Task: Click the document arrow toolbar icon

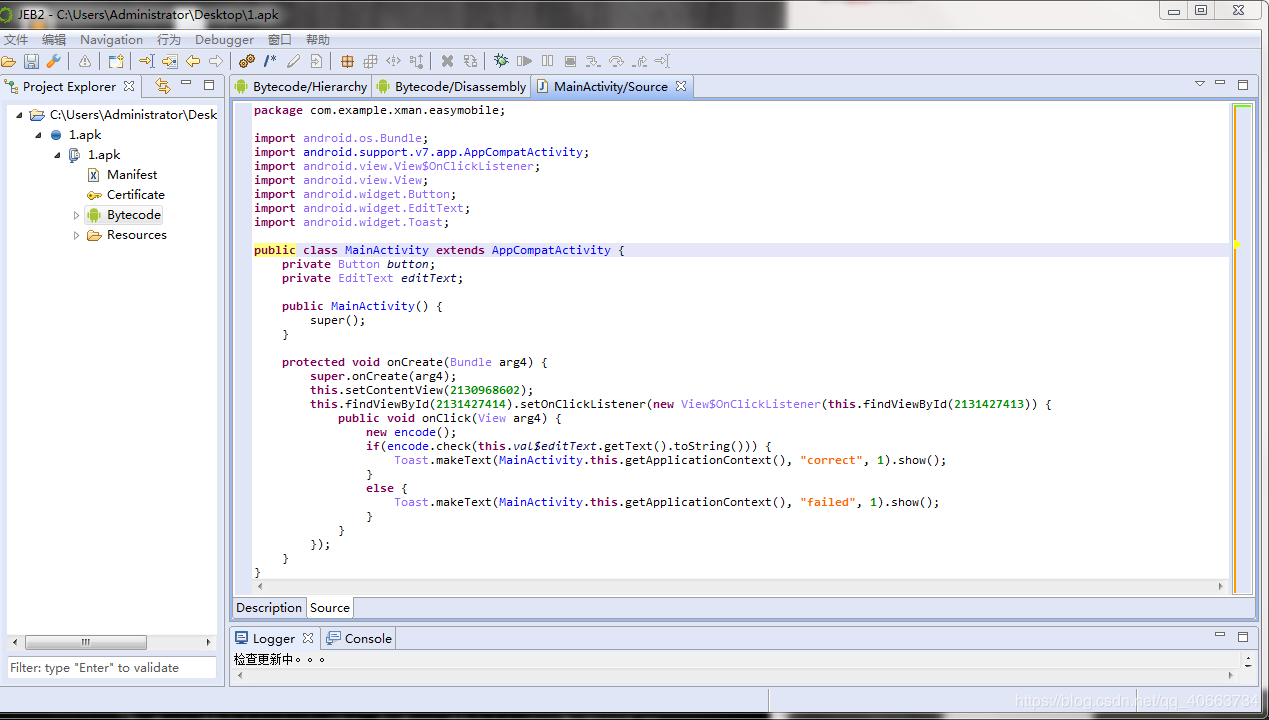Action: tap(317, 62)
